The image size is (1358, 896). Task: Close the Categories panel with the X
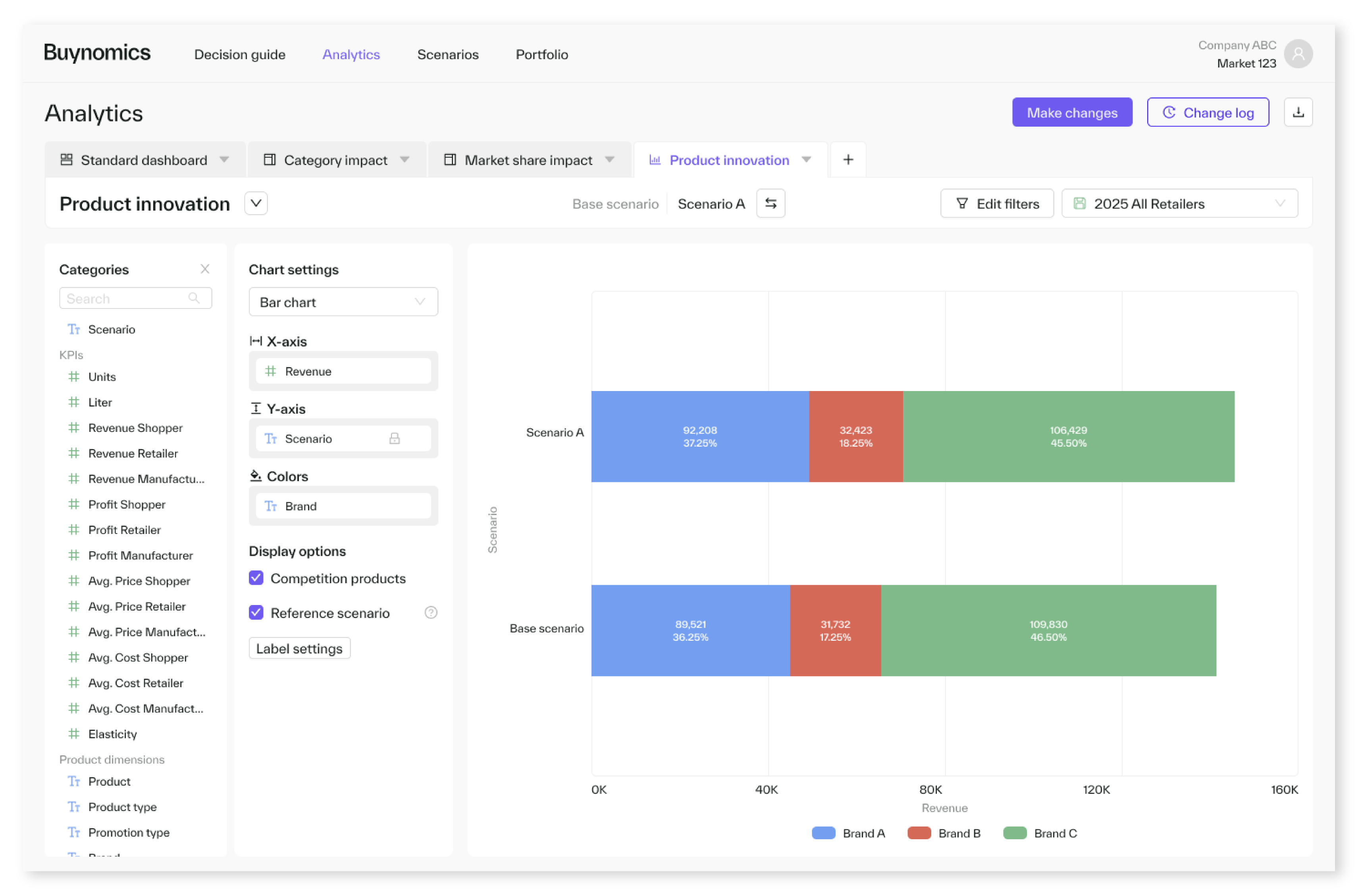click(205, 269)
